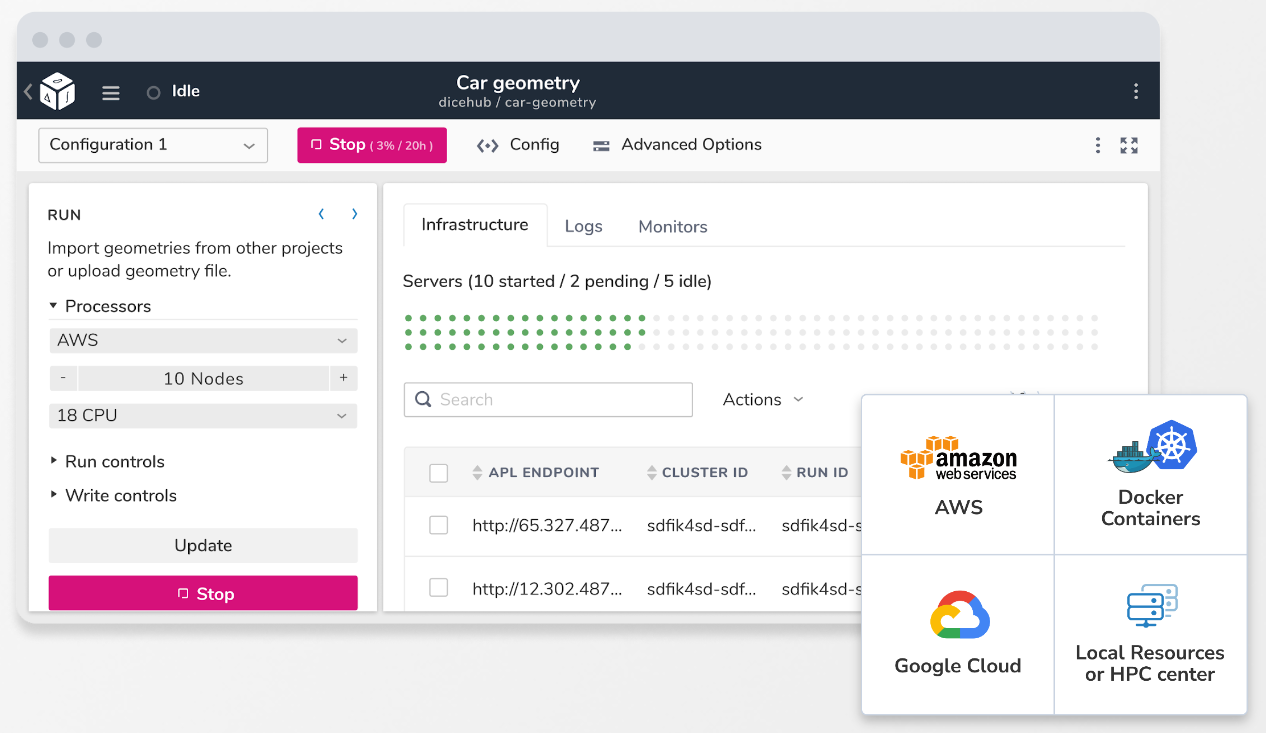Click the Advanced Options server icon
This screenshot has width=1266, height=733.
[x=601, y=146]
